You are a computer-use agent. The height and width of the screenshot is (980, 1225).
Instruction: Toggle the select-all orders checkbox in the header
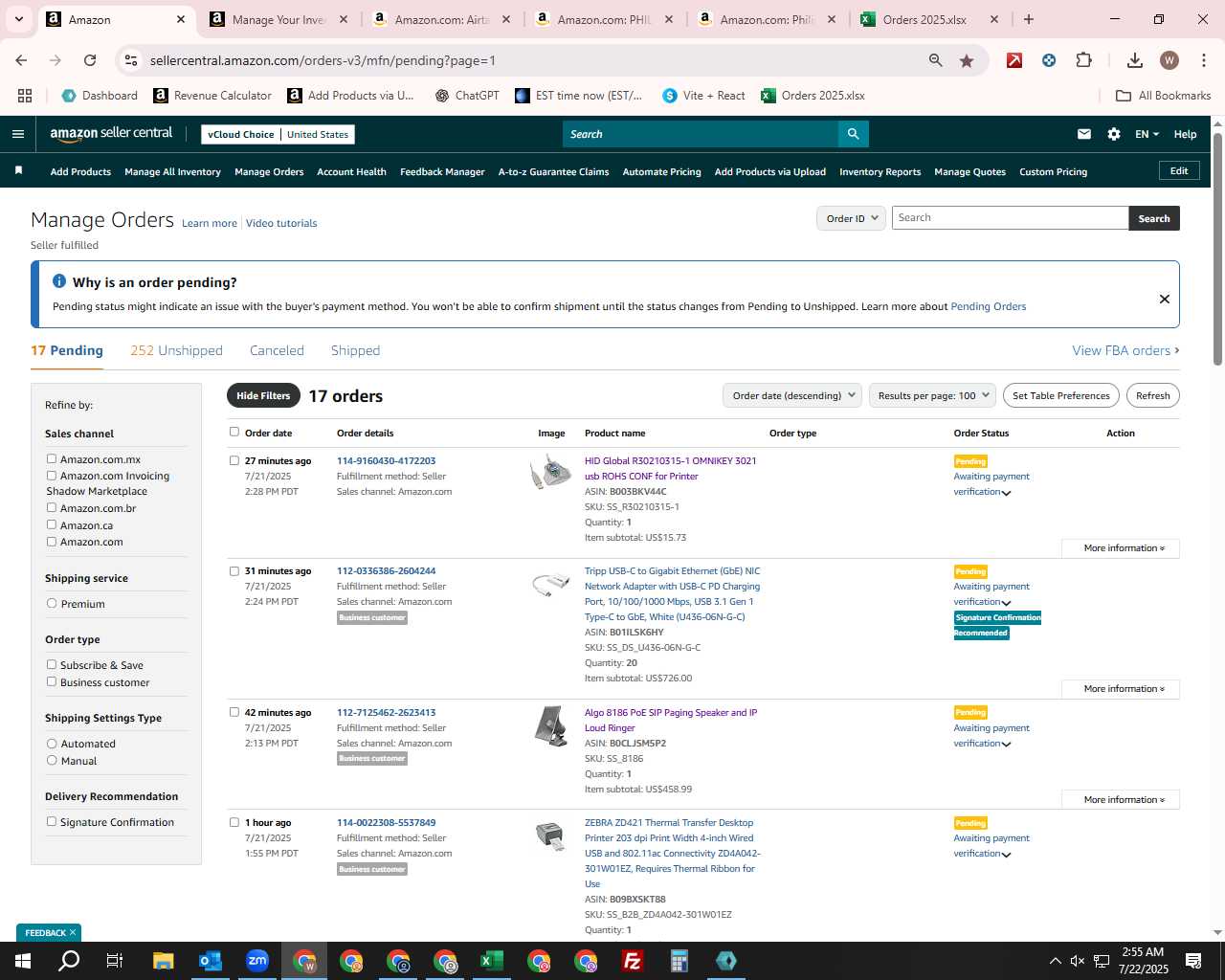pos(234,432)
